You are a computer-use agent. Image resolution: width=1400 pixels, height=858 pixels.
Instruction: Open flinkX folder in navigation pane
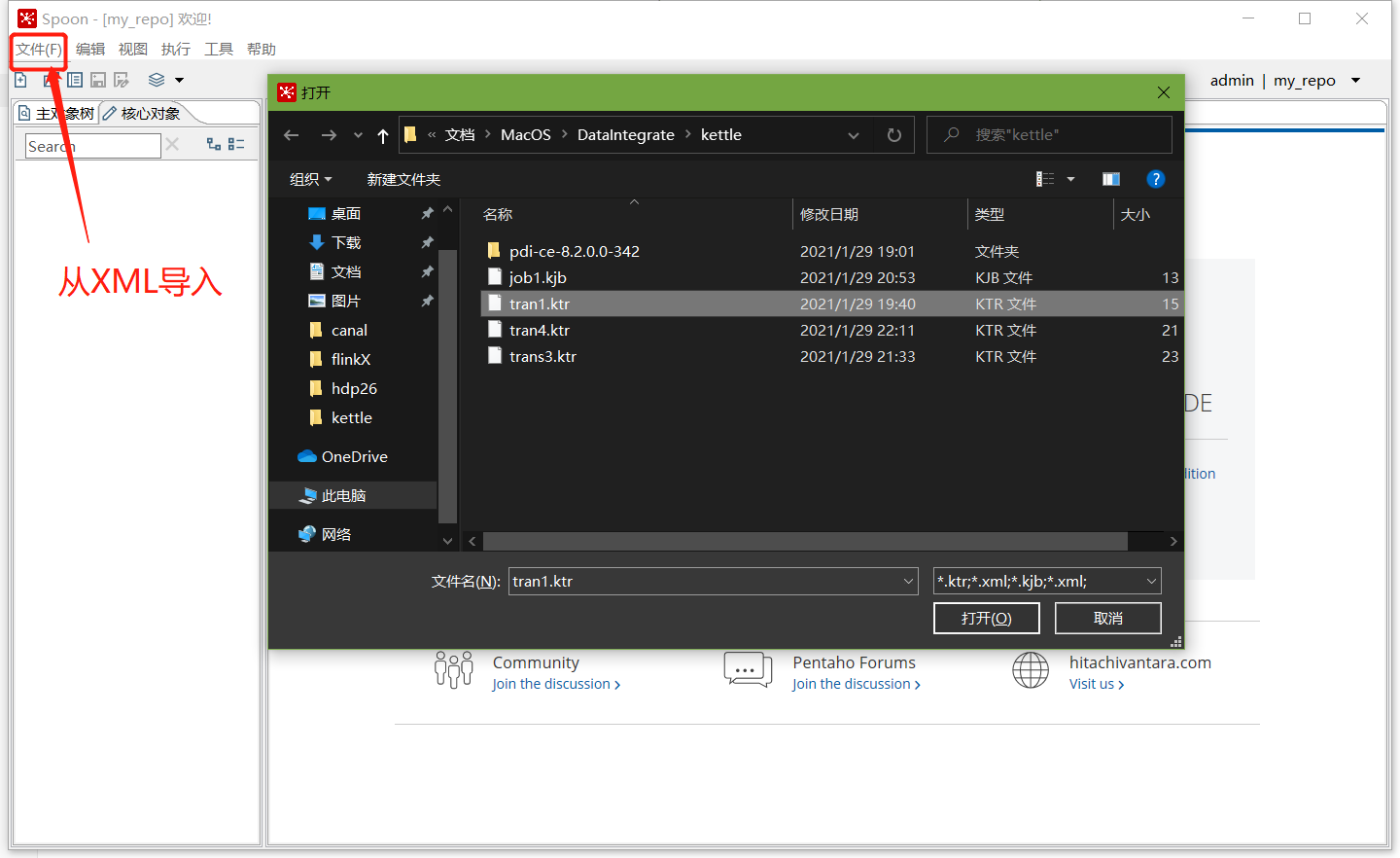click(x=351, y=359)
